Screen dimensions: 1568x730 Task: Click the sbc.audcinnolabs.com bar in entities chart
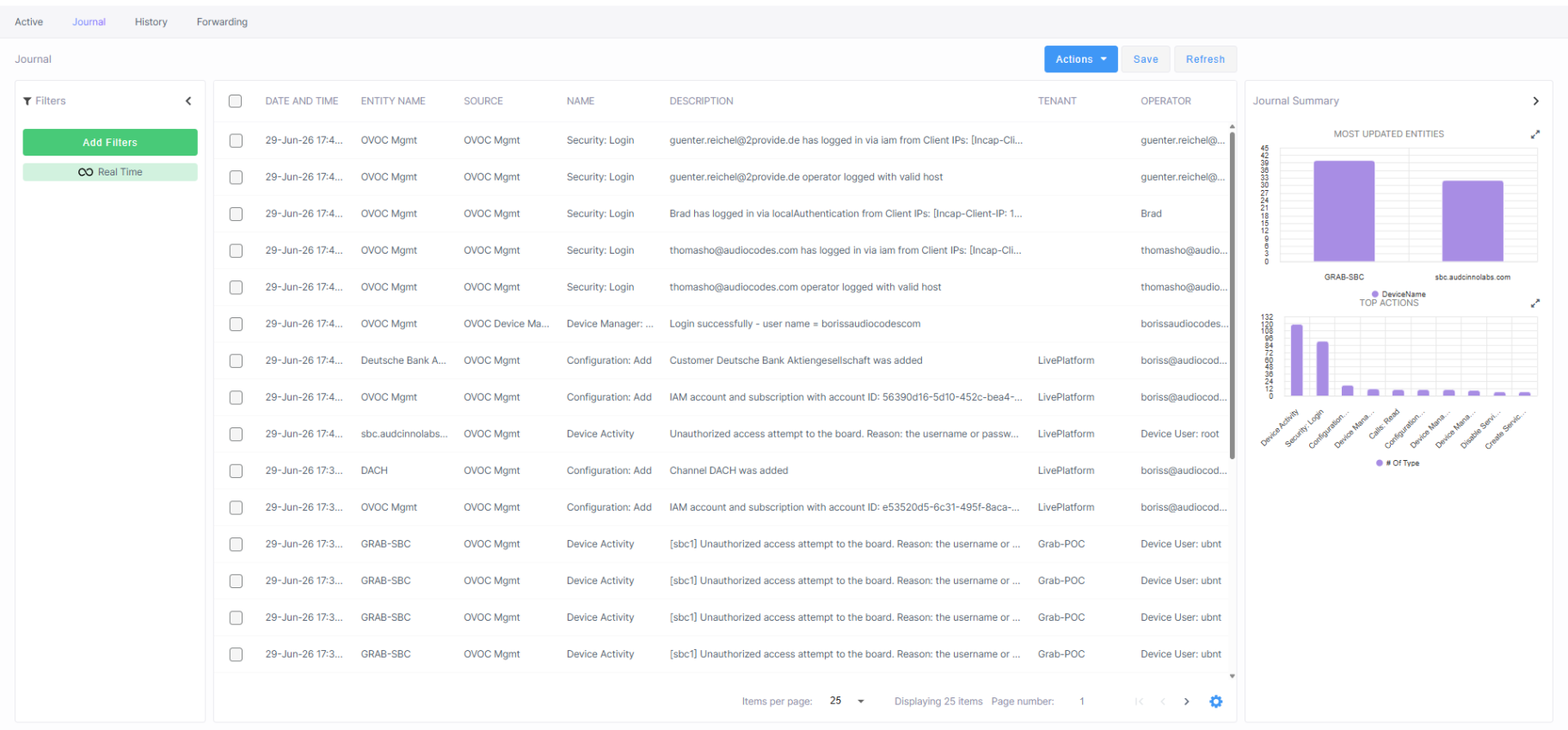tap(1473, 221)
